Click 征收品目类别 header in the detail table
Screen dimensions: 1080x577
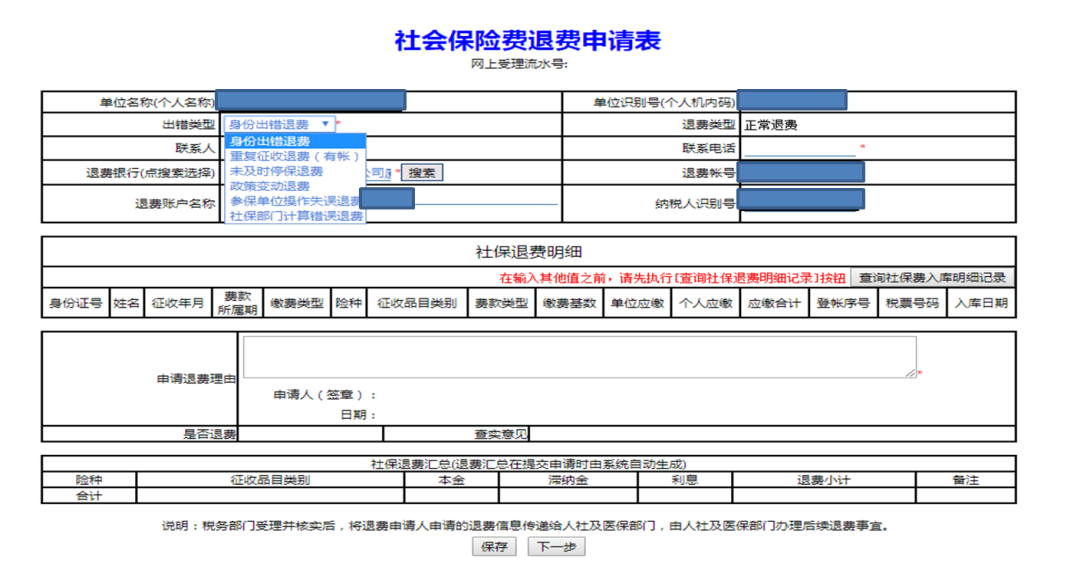coord(417,303)
